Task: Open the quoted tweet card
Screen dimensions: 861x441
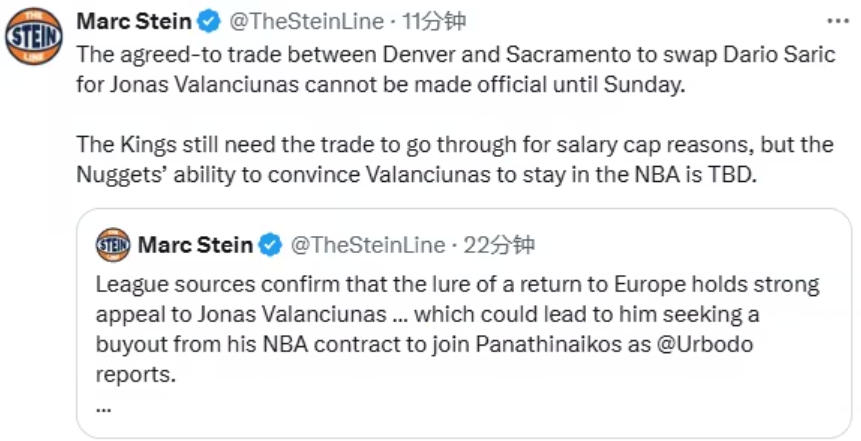Action: (464, 323)
